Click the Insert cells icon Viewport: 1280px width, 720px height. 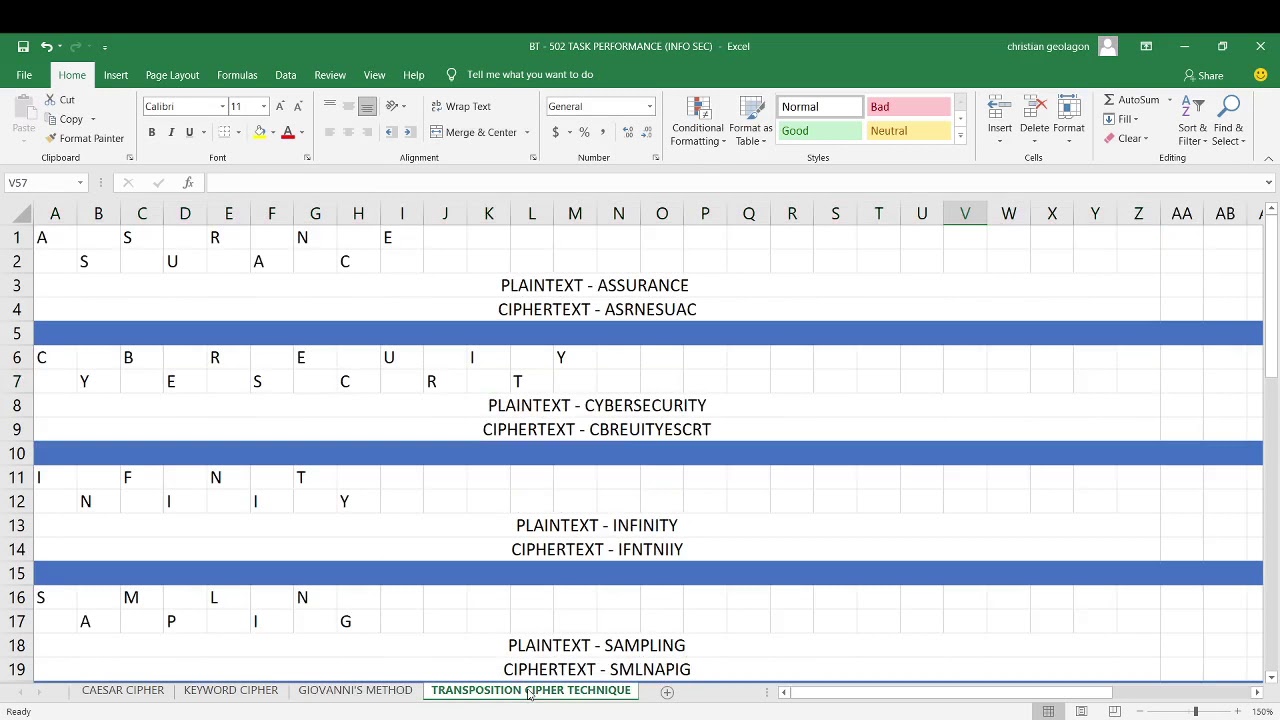tap(999, 115)
